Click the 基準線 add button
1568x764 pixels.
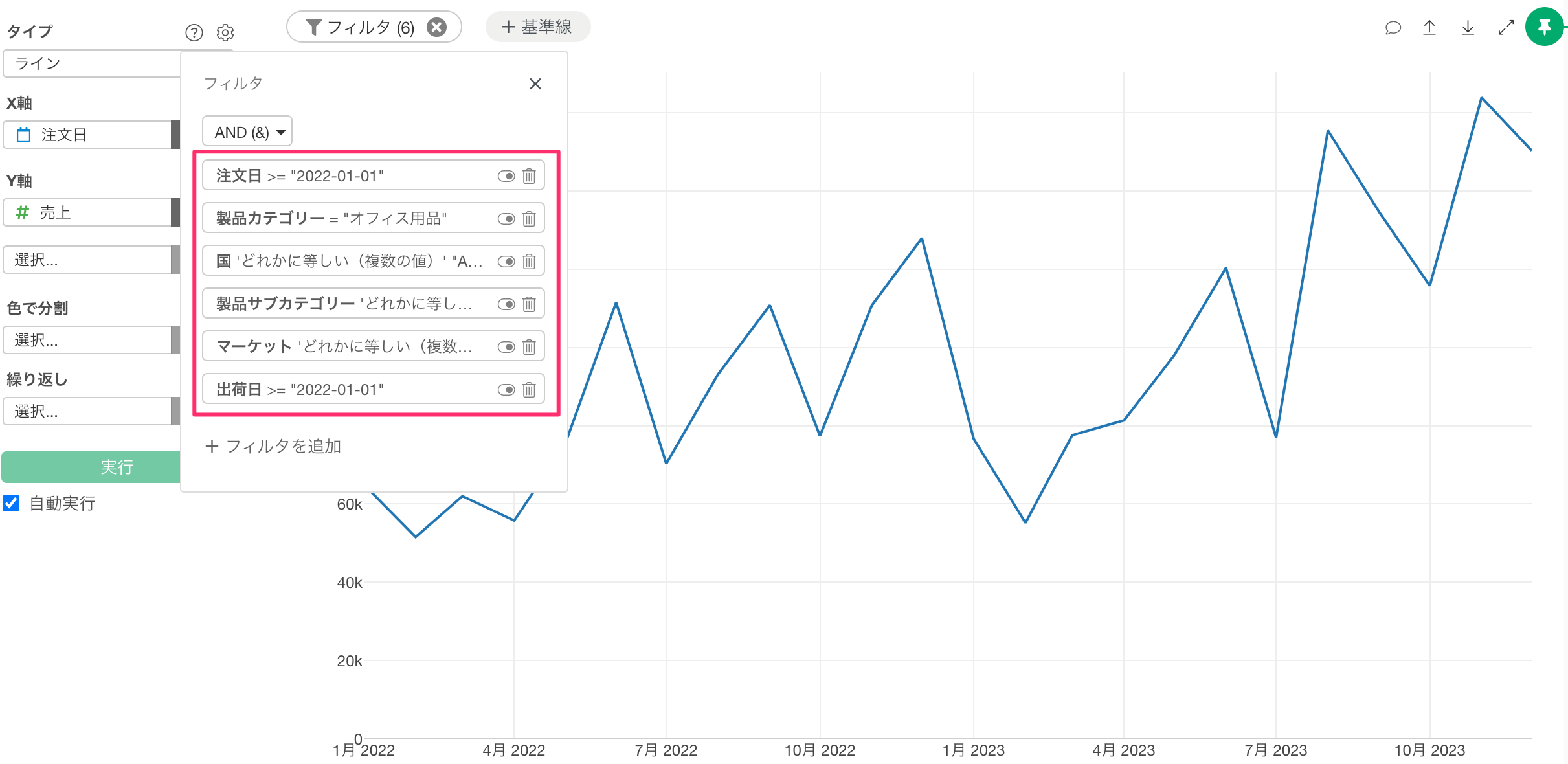click(537, 27)
